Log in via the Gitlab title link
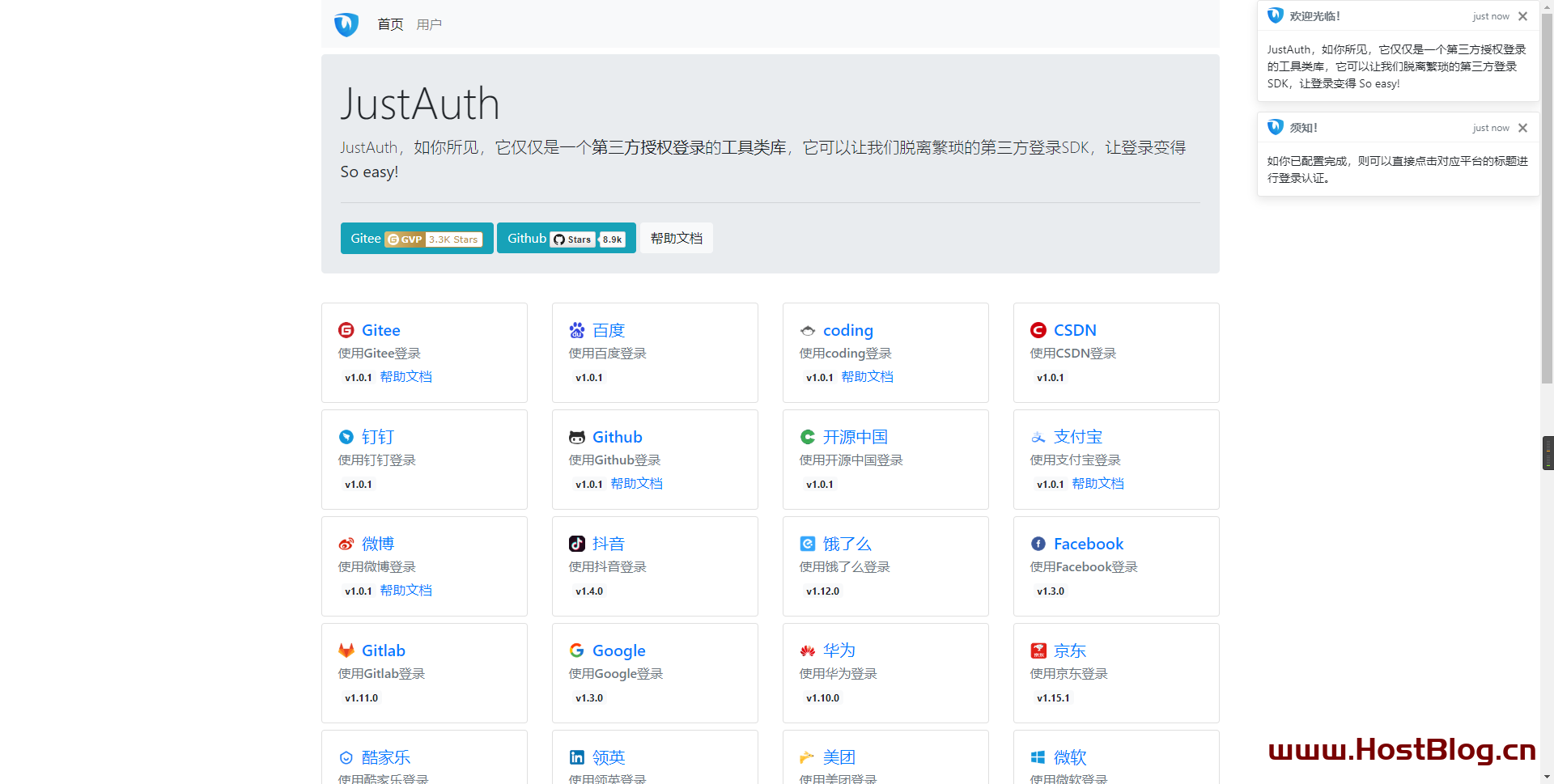Screen dimensions: 1554x784 pyautogui.click(x=384, y=651)
